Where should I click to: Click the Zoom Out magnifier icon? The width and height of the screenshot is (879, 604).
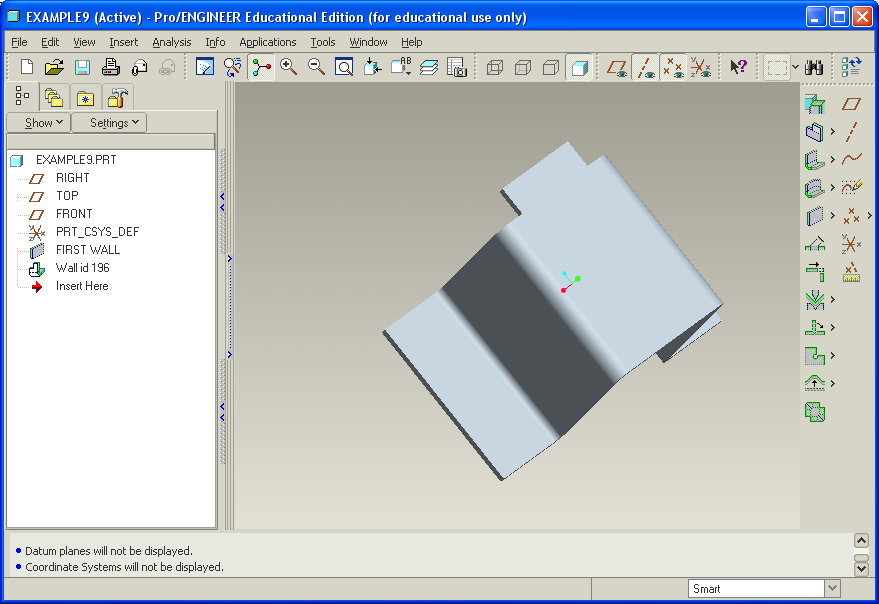316,67
